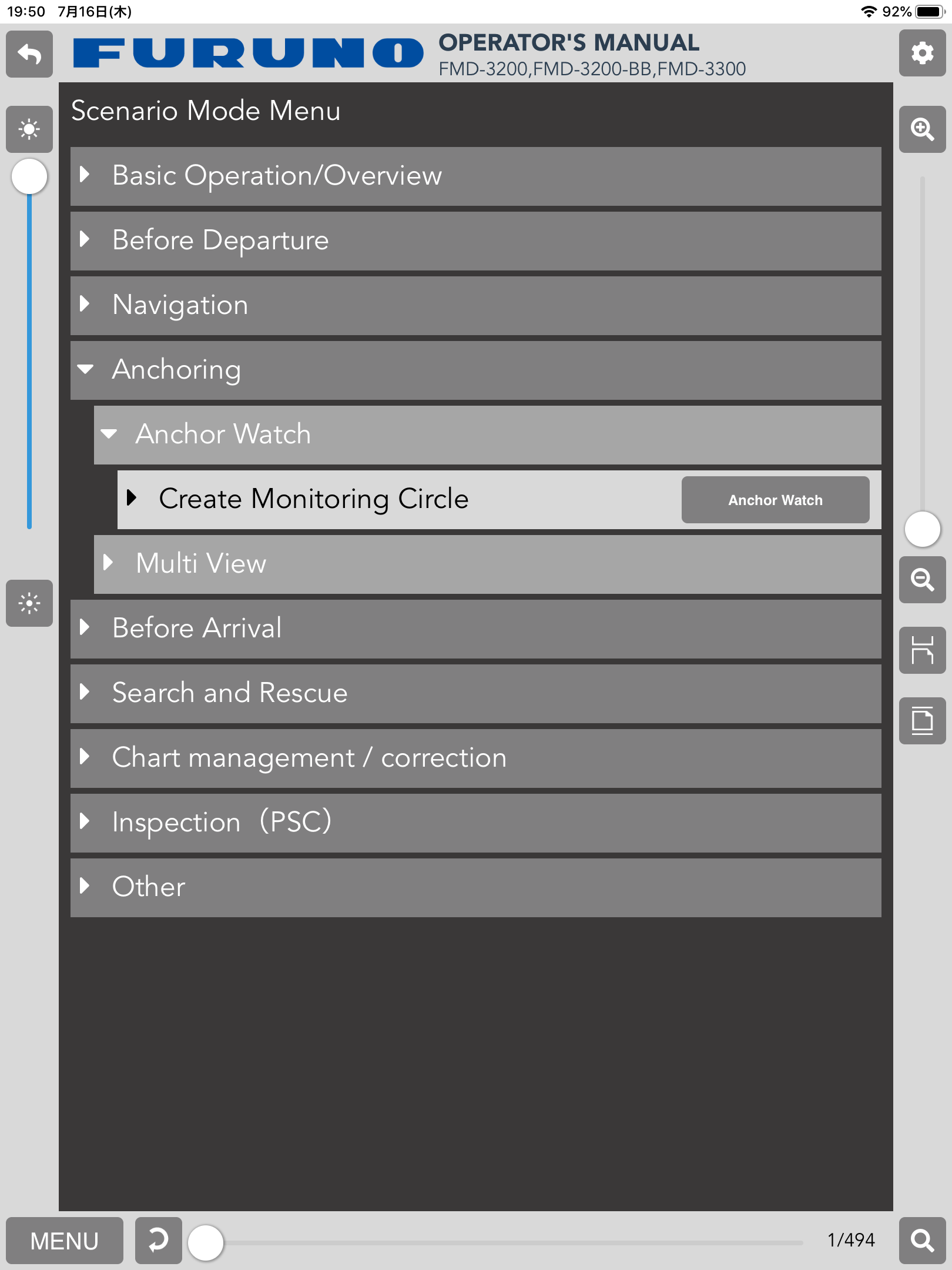Select the fit-to-width page icon
The width and height of the screenshot is (952, 1270).
pyautogui.click(x=922, y=650)
